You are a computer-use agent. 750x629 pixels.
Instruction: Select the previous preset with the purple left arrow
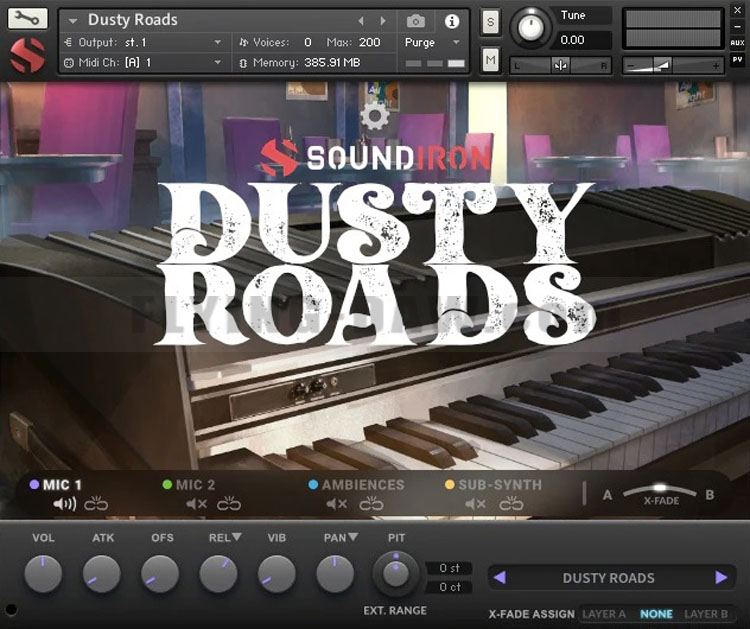pos(499,577)
